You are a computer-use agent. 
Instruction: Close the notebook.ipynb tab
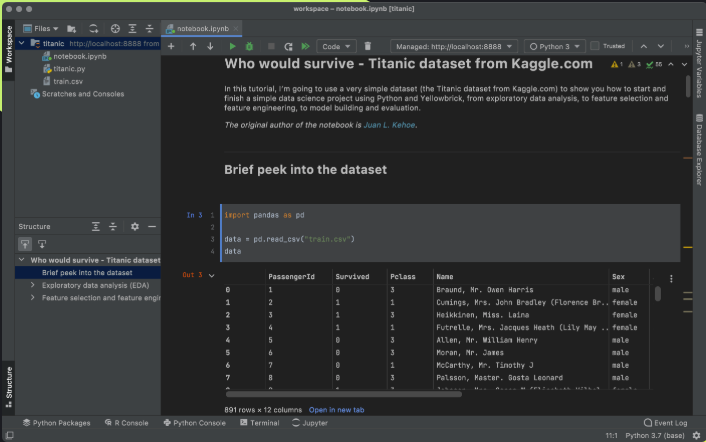(x=235, y=28)
